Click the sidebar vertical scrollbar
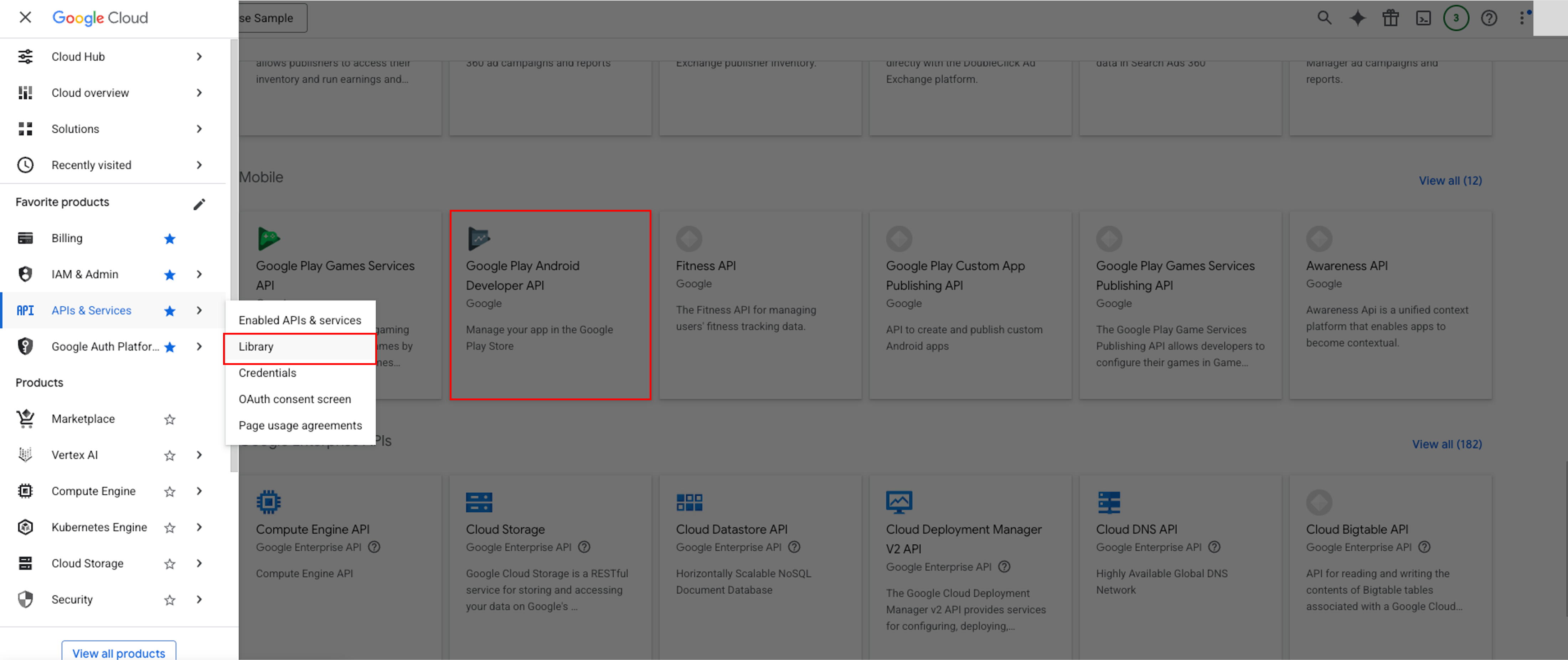The height and width of the screenshot is (660, 1568). coord(234,256)
